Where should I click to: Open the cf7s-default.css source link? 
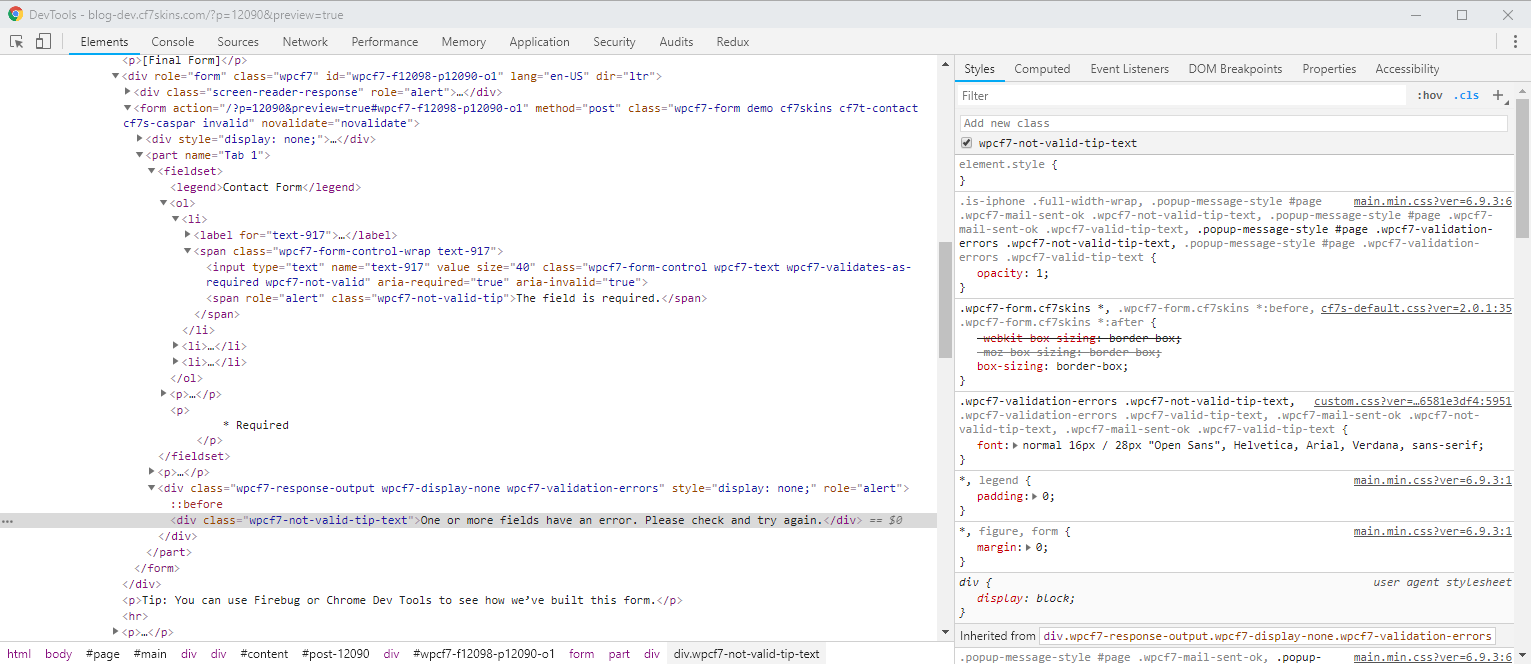(x=1415, y=308)
